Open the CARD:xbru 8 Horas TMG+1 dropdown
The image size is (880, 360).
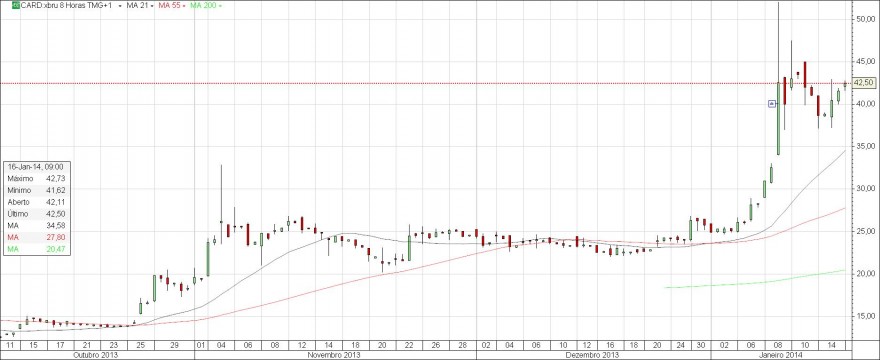click(120, 6)
